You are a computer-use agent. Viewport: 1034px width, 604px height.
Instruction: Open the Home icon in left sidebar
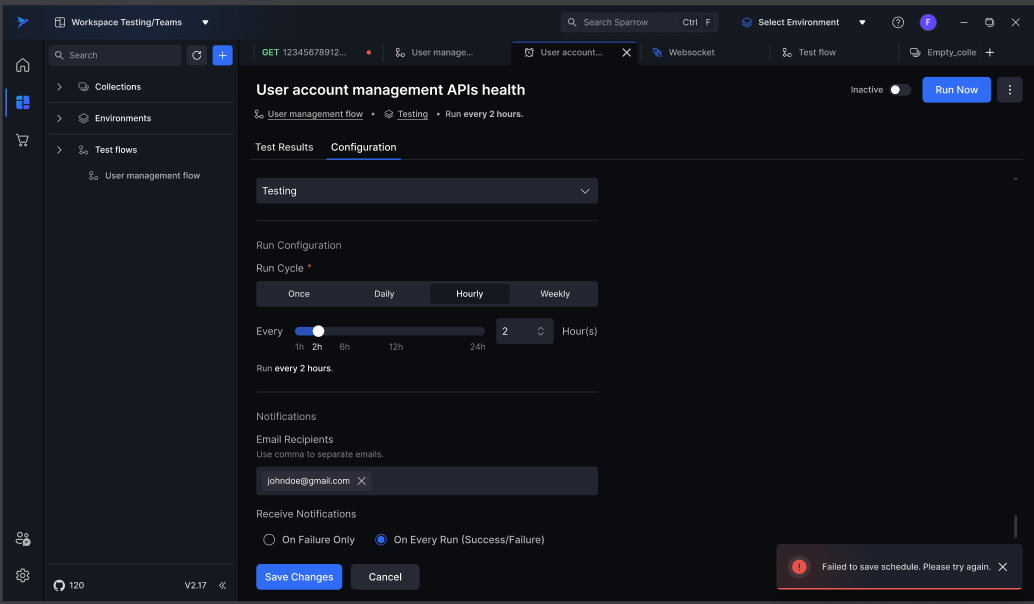point(22,65)
